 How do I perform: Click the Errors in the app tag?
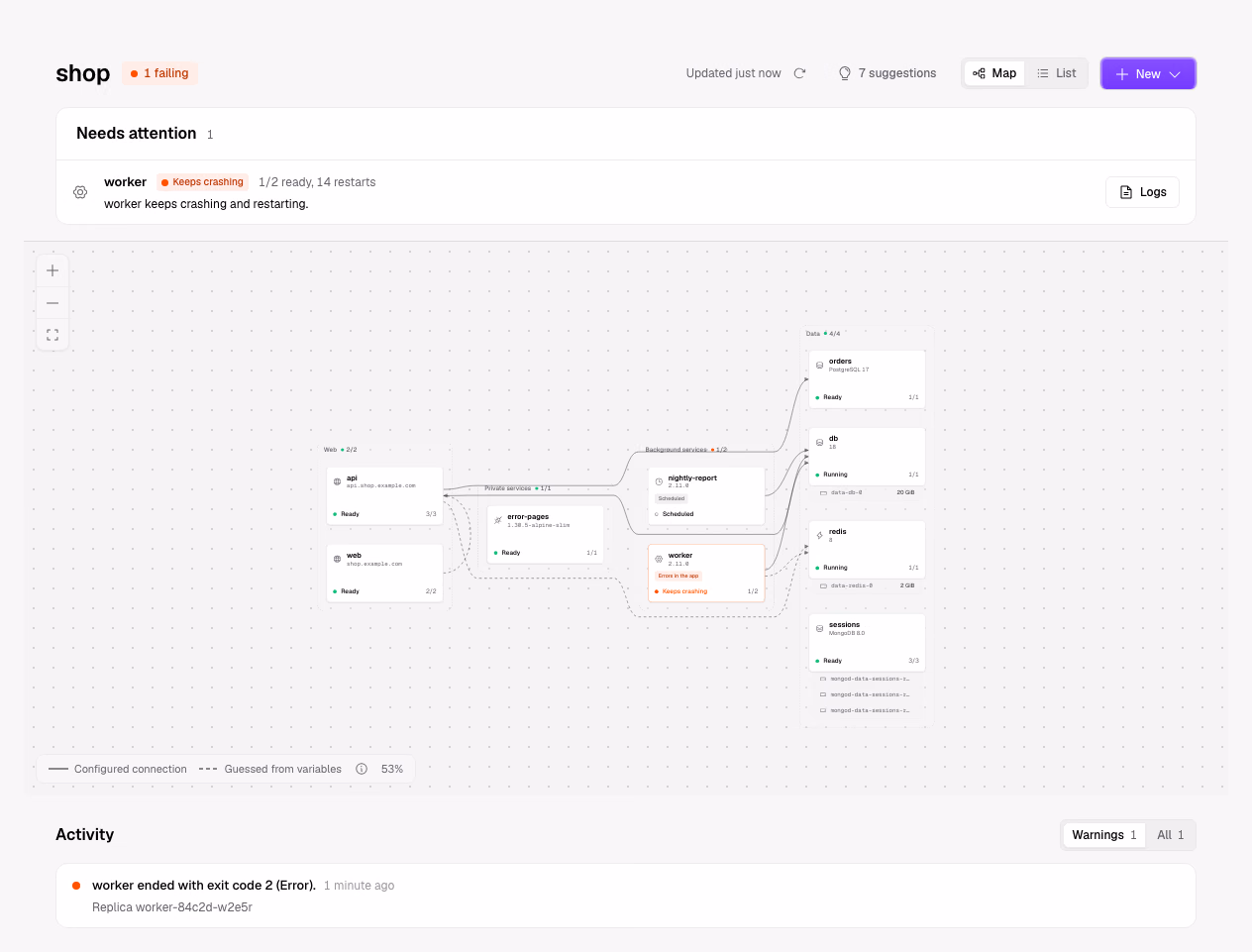coord(678,576)
